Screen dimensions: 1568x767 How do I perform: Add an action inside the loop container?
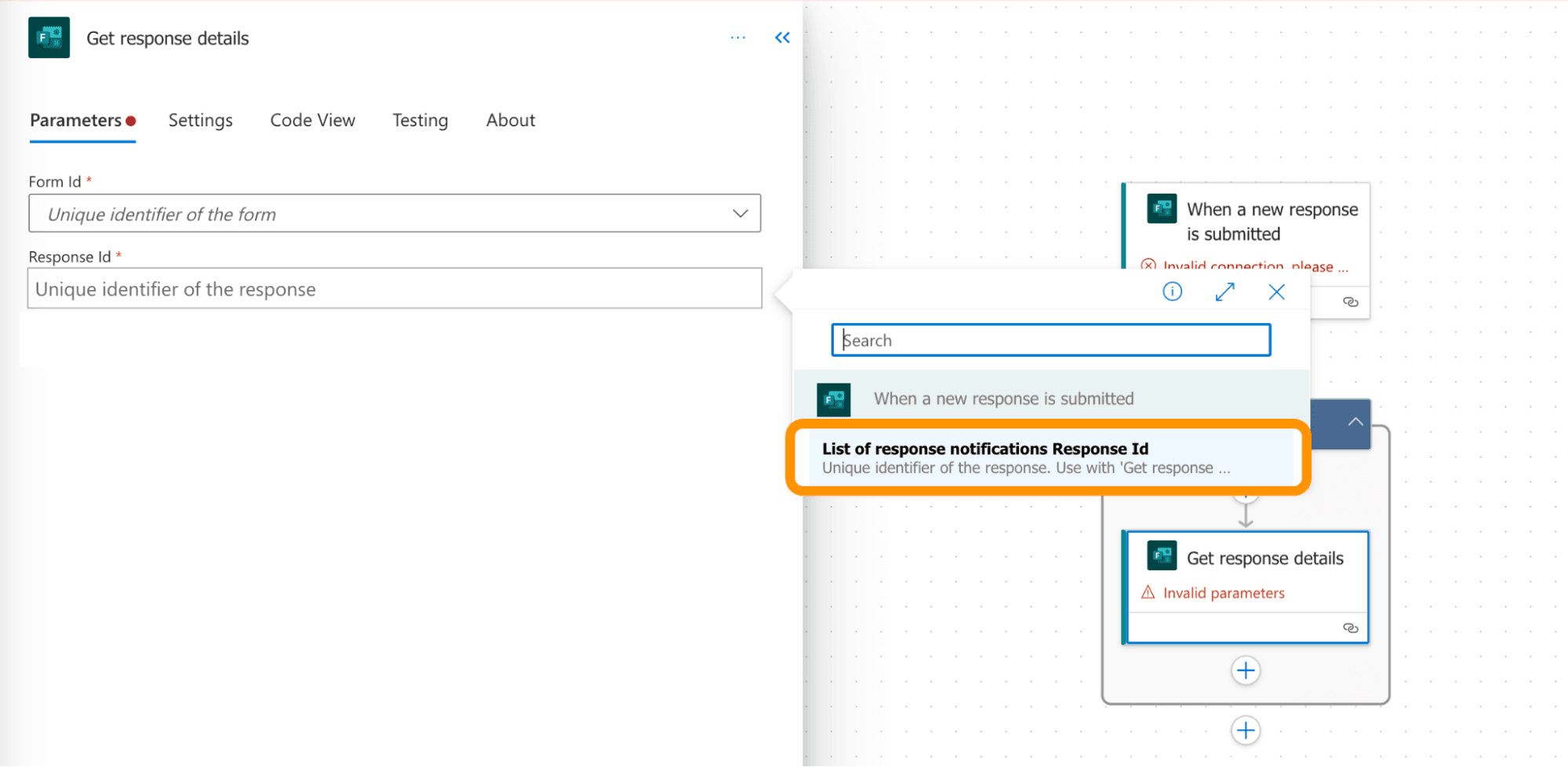(1246, 671)
